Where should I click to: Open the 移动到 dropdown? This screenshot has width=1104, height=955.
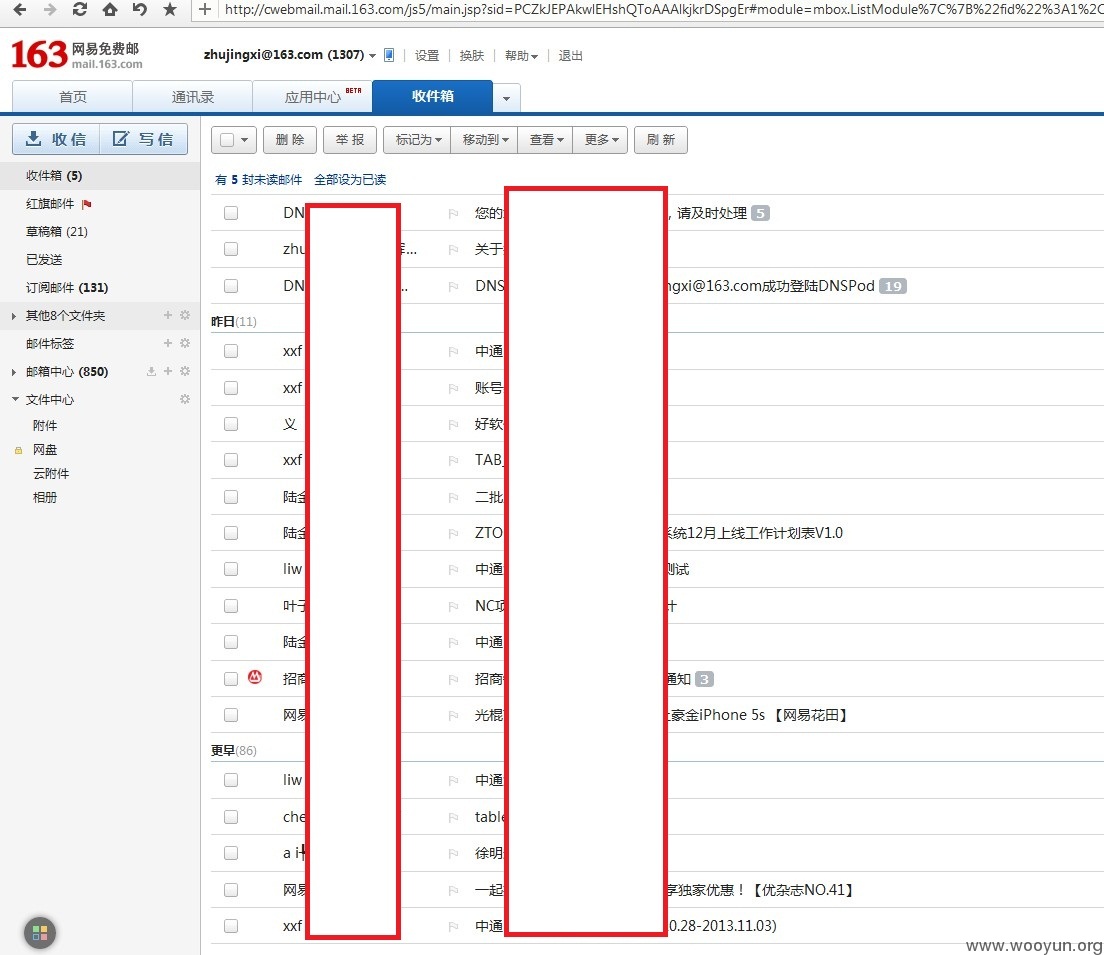tap(484, 140)
